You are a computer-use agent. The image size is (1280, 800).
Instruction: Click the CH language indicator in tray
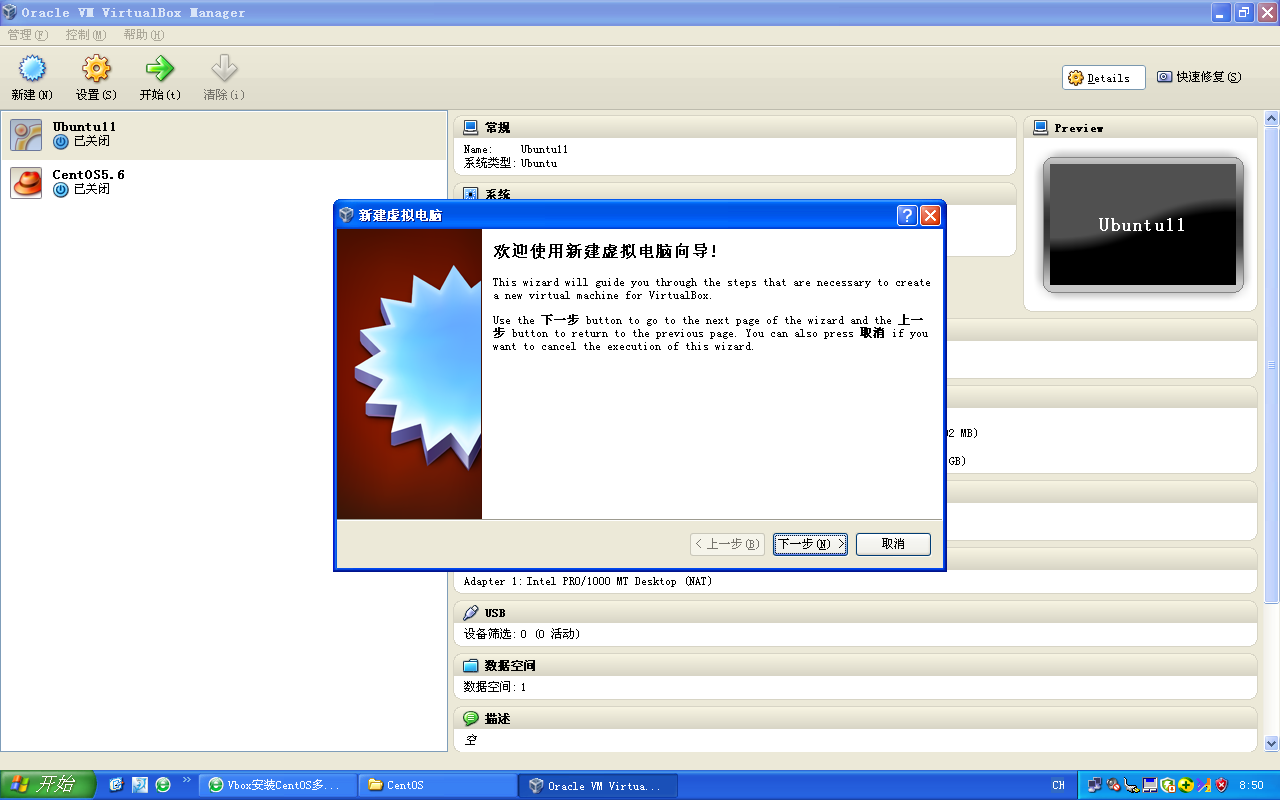tap(1058, 786)
